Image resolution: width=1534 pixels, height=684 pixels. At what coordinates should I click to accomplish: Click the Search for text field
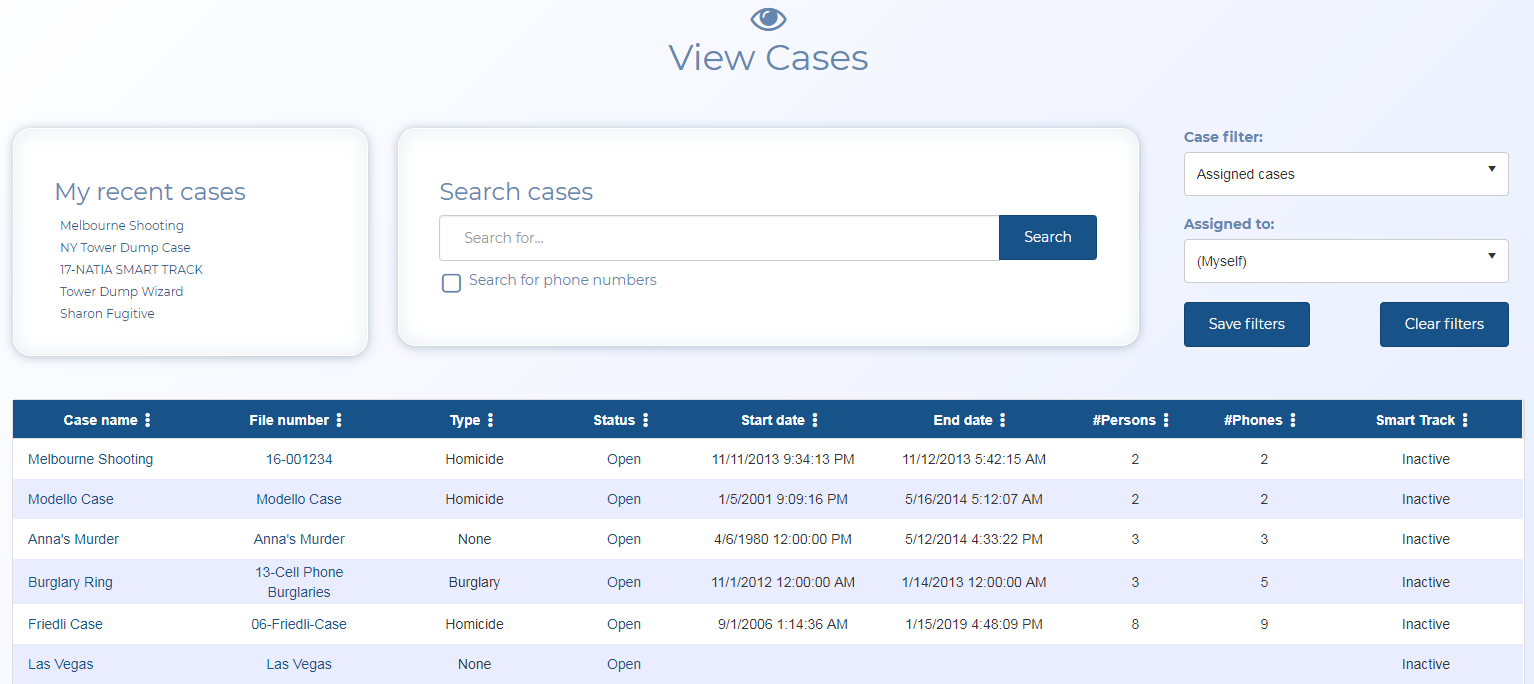718,238
